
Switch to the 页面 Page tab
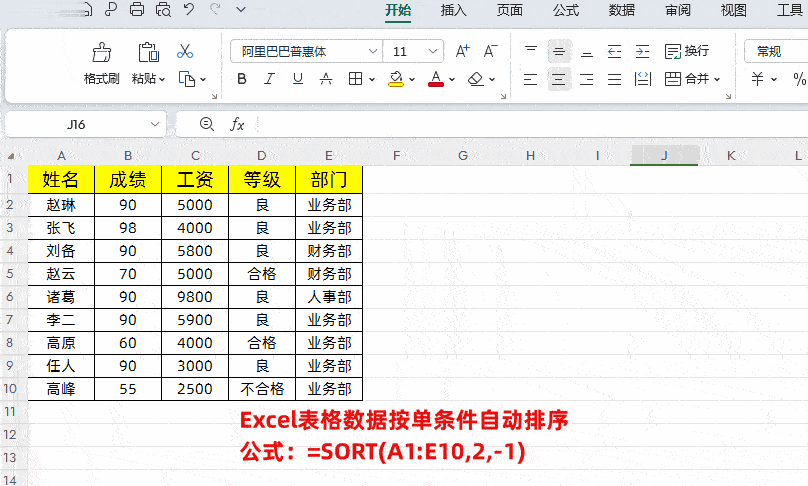510,10
